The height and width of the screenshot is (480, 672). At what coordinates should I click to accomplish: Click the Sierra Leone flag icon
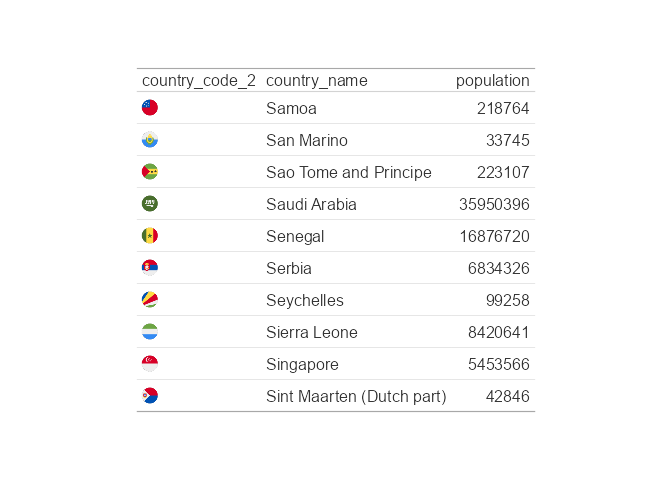coord(150,332)
